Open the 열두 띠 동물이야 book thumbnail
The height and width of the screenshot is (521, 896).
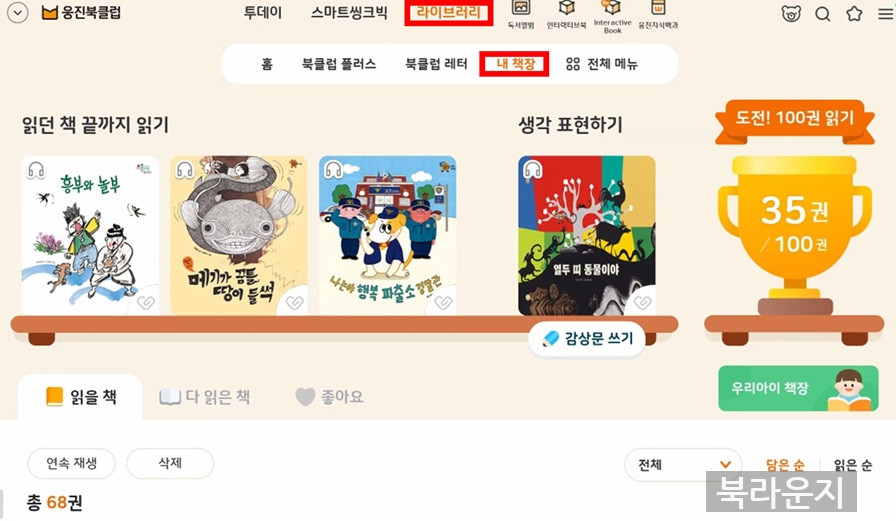(587, 235)
